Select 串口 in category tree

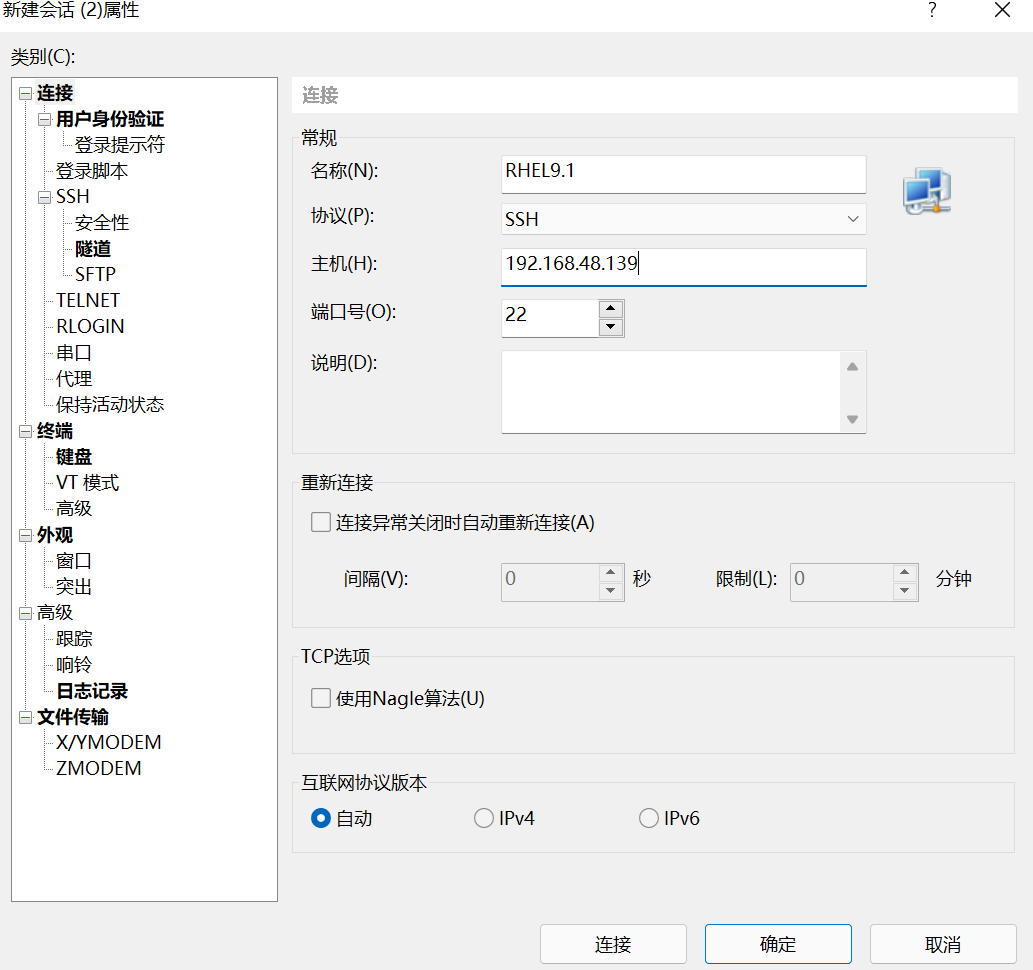[73, 353]
